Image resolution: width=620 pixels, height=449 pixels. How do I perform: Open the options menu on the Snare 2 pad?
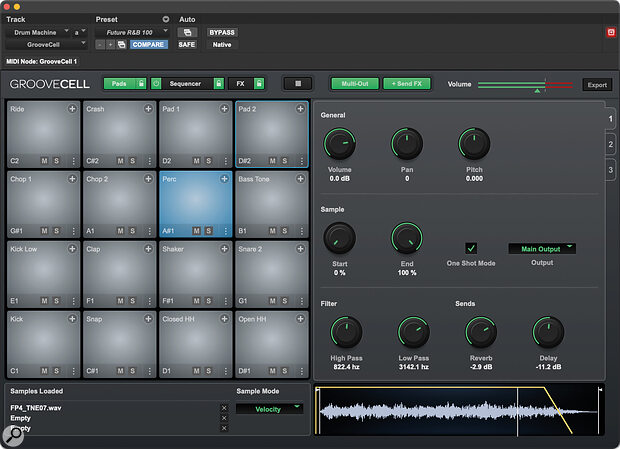click(x=302, y=301)
